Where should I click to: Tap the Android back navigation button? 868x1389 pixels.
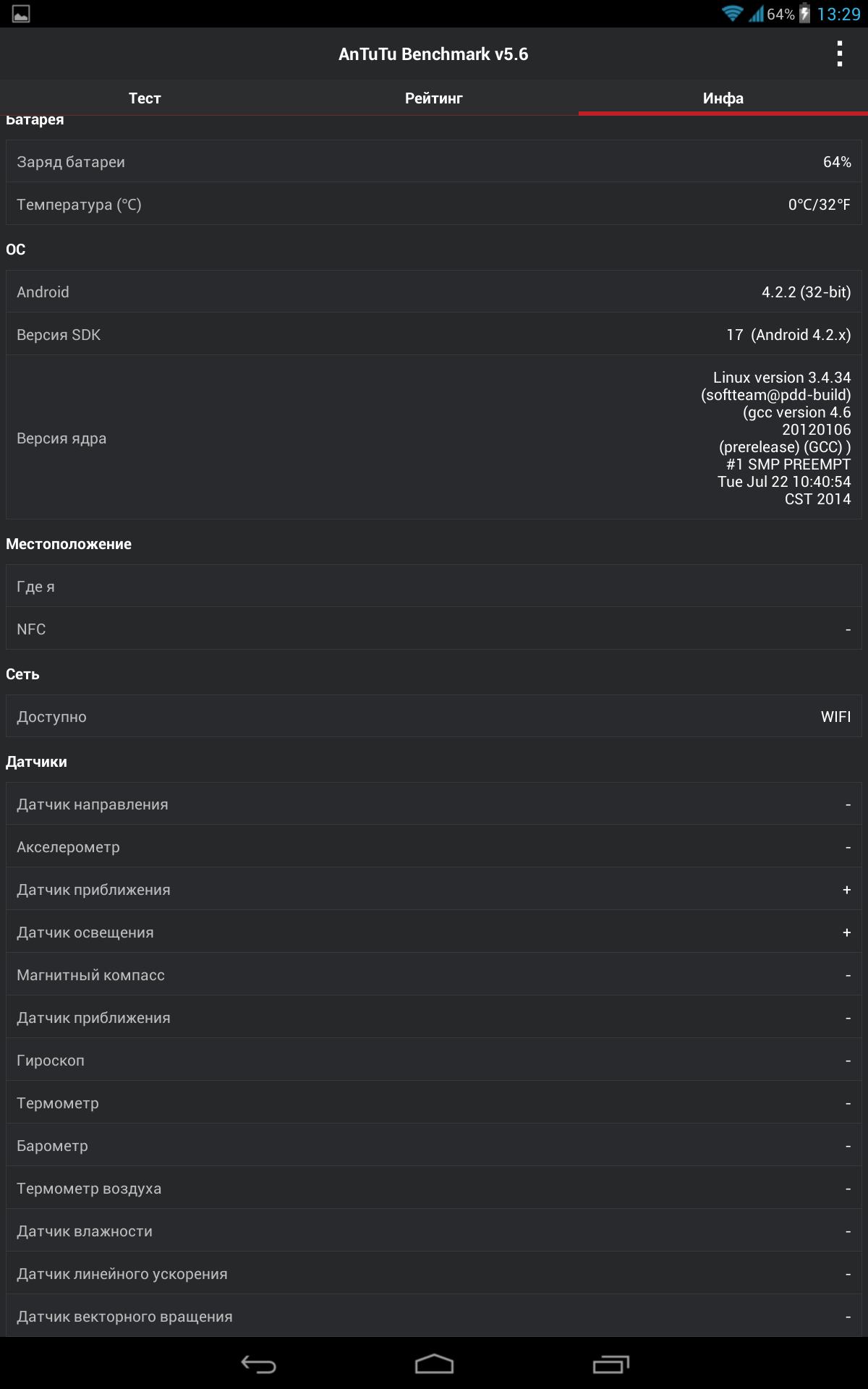[x=258, y=1364]
